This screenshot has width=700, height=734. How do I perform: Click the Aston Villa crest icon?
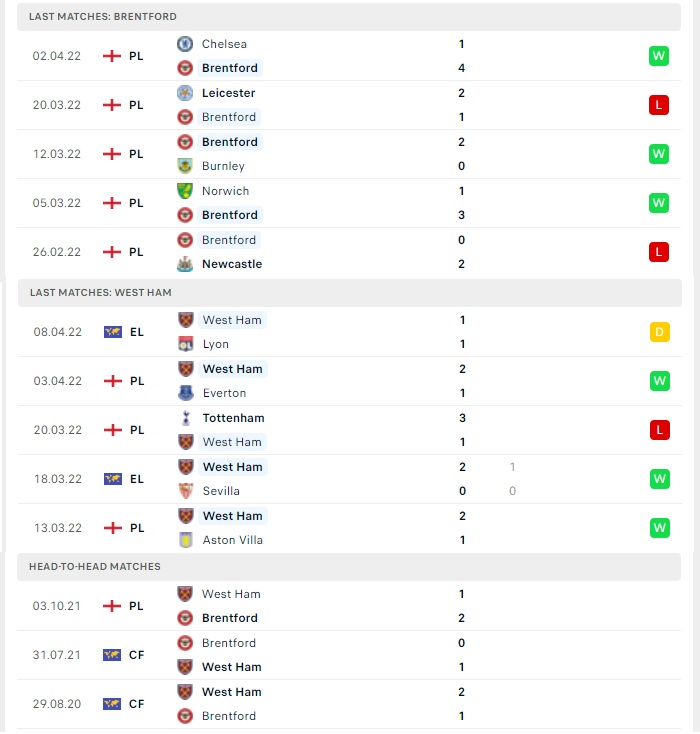click(x=186, y=540)
